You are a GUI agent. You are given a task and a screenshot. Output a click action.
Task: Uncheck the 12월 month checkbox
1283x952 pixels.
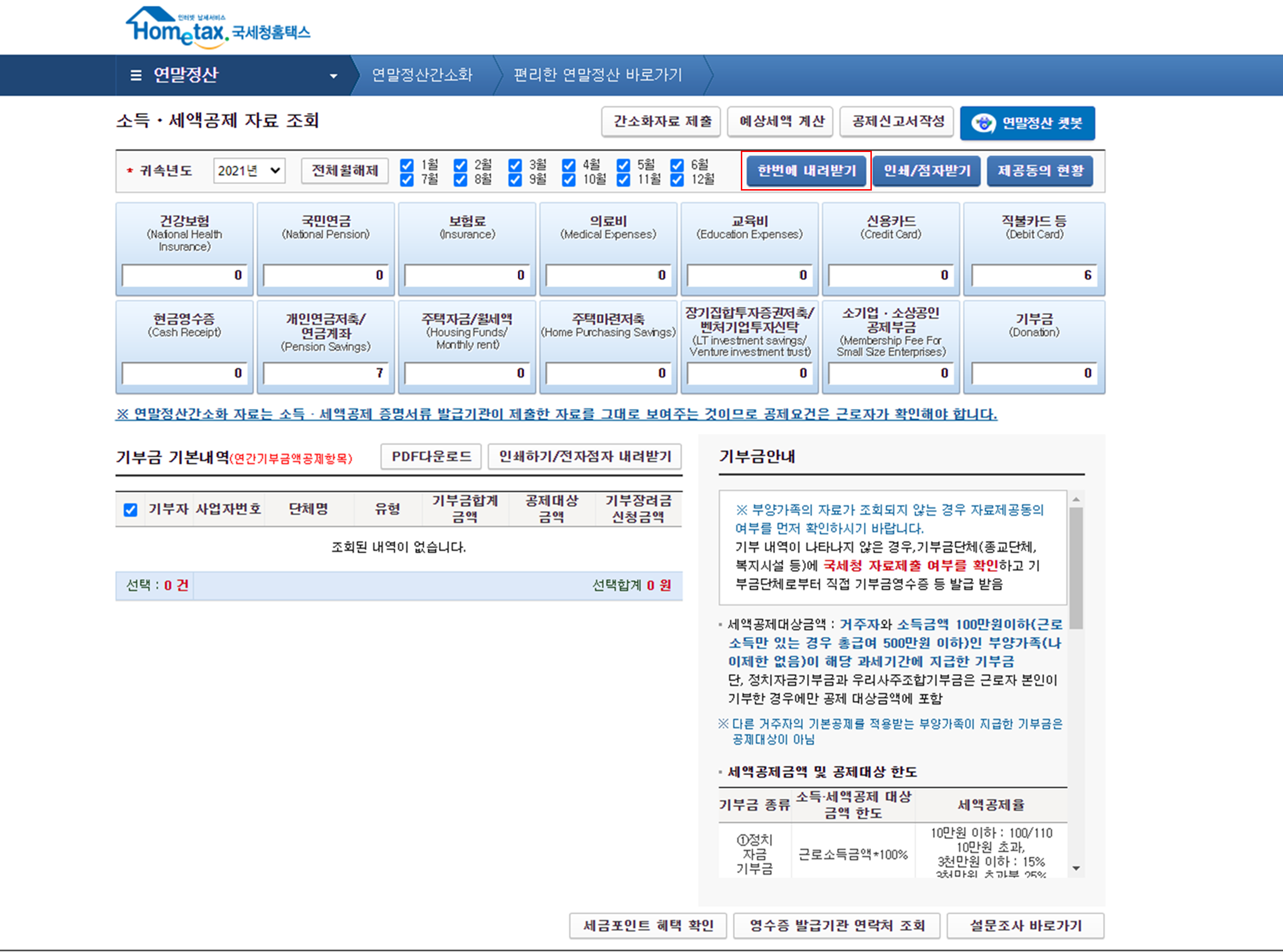(677, 180)
